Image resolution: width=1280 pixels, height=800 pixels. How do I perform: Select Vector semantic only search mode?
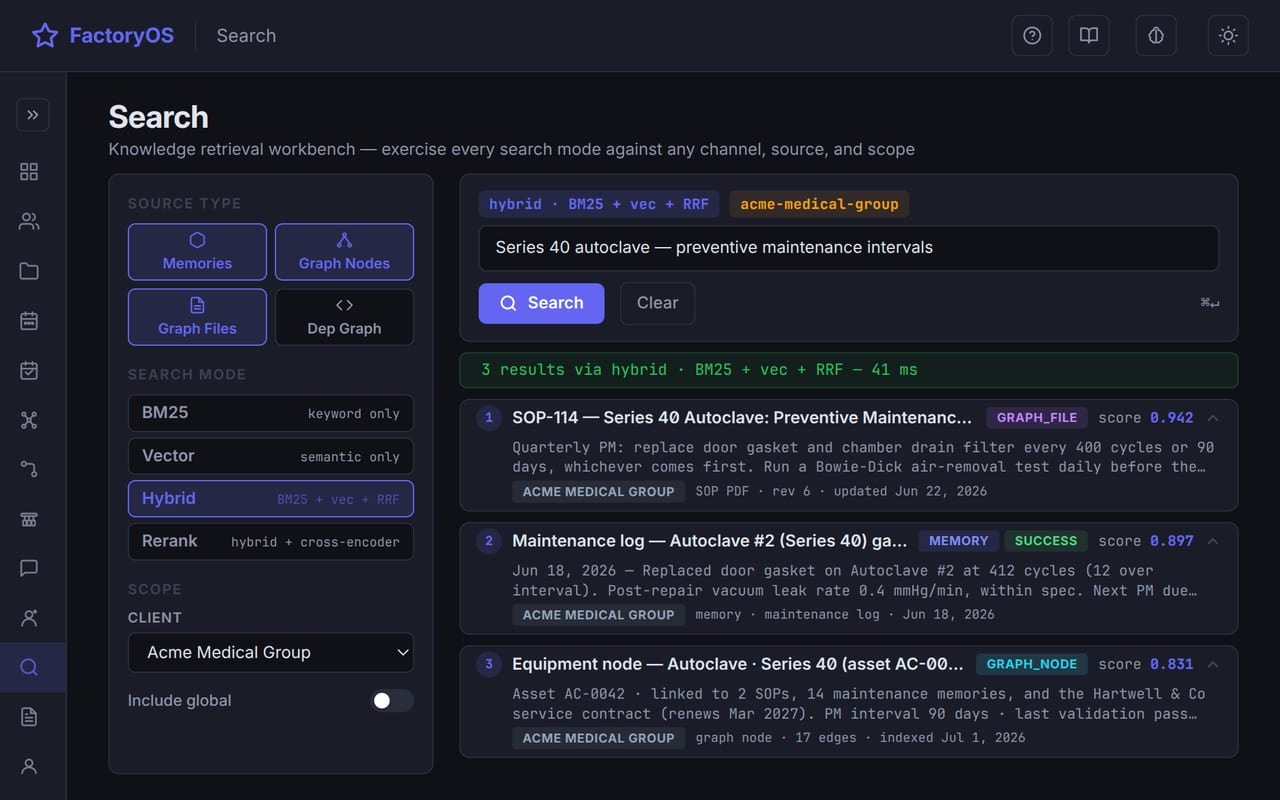[x=271, y=456]
